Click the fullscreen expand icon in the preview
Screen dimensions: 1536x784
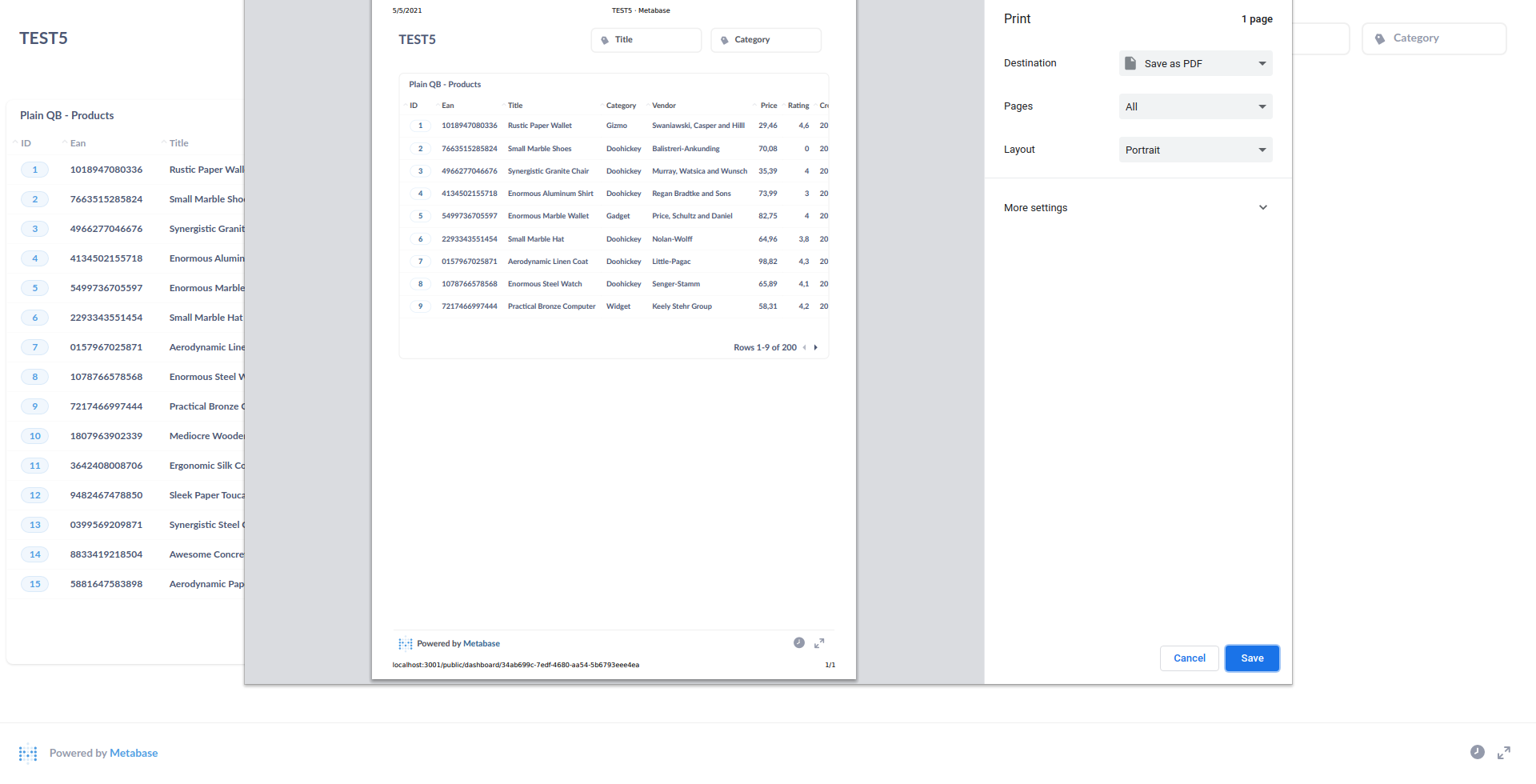(818, 643)
